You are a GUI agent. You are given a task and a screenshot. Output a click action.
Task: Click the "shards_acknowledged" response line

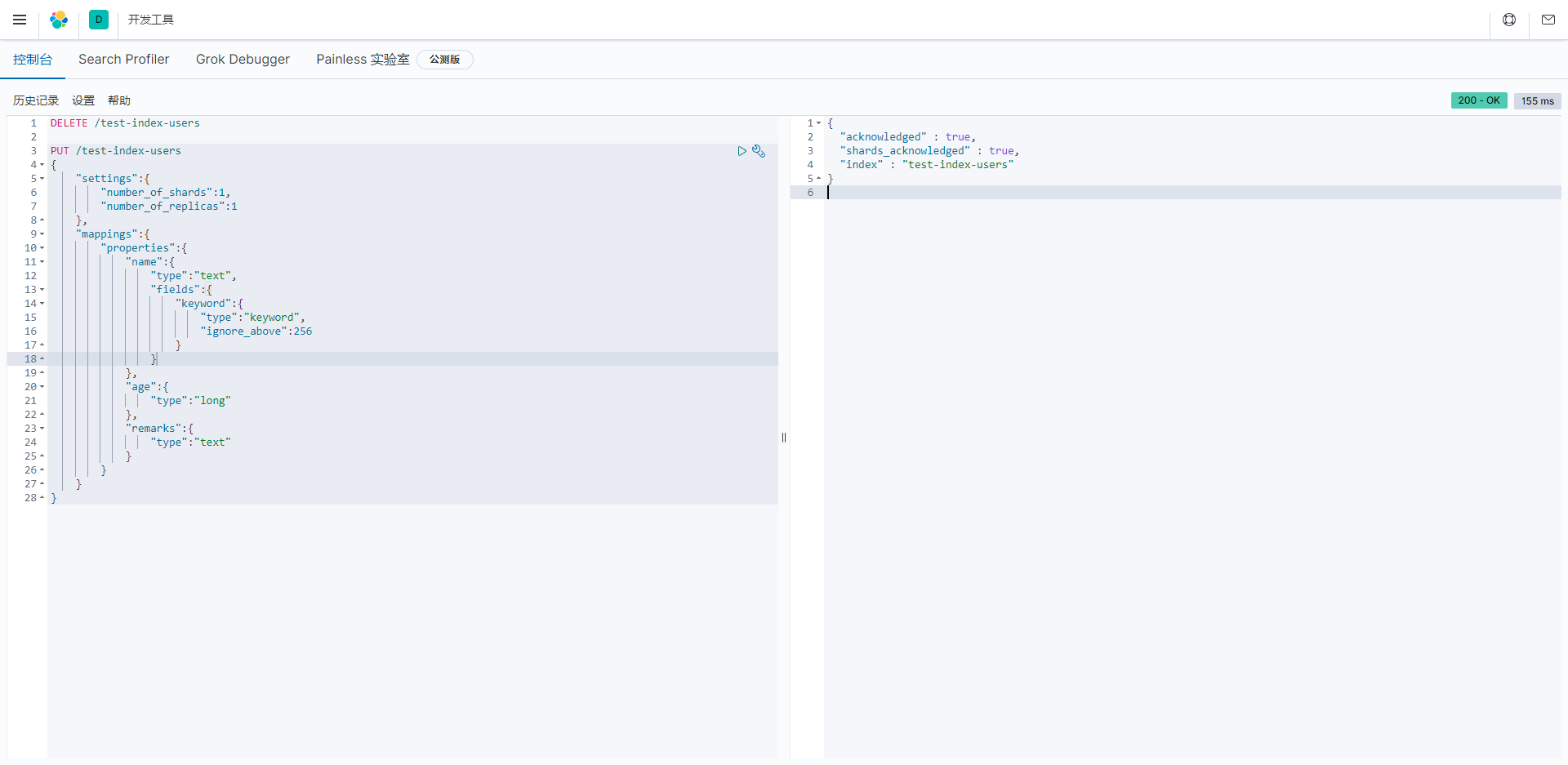[x=929, y=151]
